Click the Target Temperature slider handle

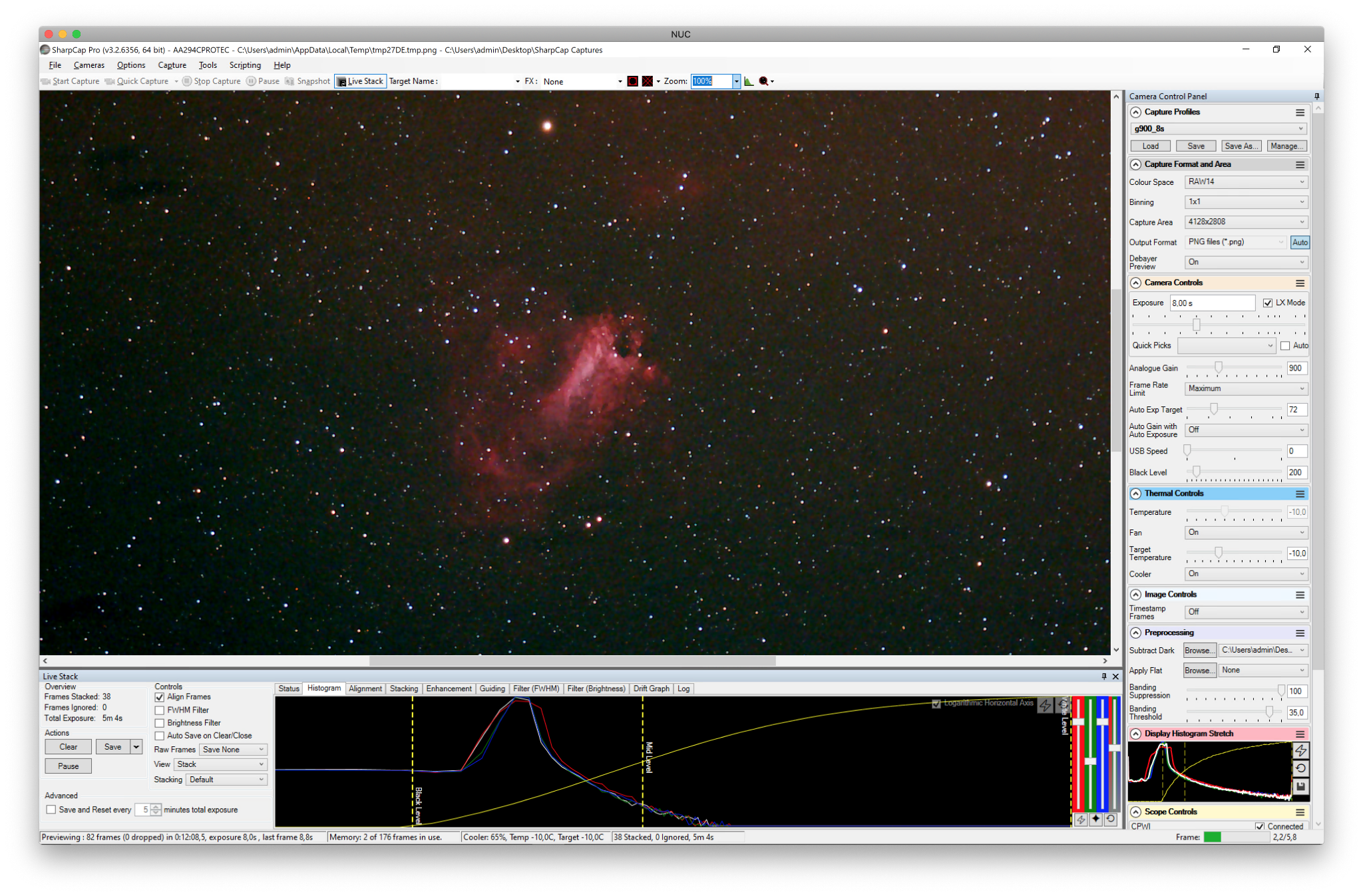pos(1219,553)
